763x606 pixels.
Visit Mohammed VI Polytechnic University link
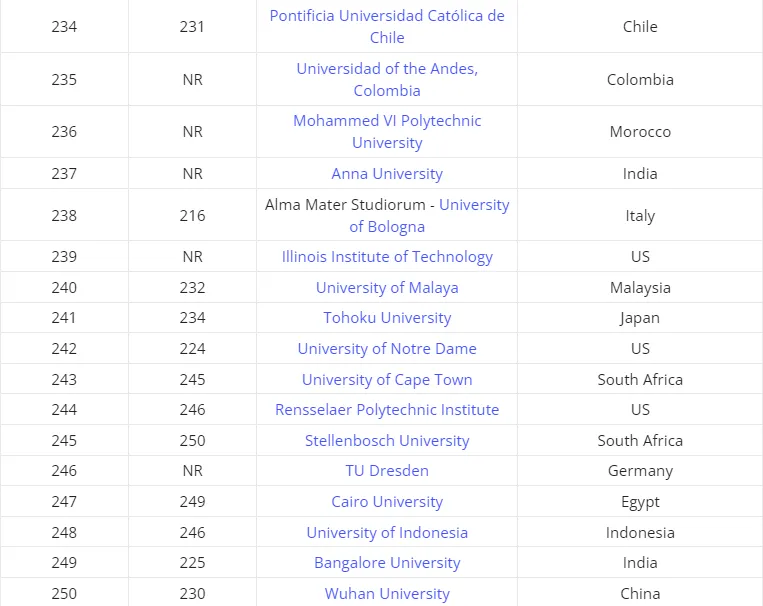pos(387,131)
